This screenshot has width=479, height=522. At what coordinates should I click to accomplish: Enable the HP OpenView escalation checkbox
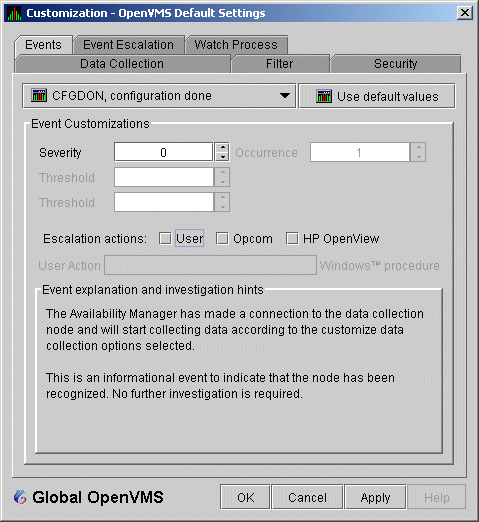(x=292, y=239)
